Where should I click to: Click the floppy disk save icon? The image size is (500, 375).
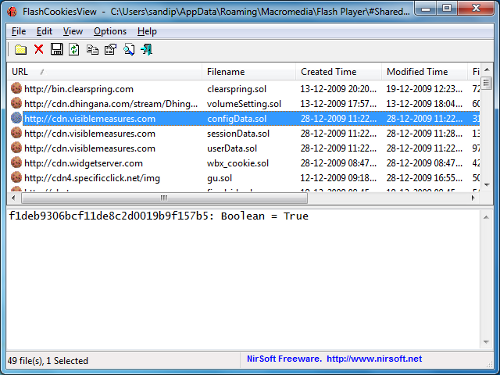57,49
